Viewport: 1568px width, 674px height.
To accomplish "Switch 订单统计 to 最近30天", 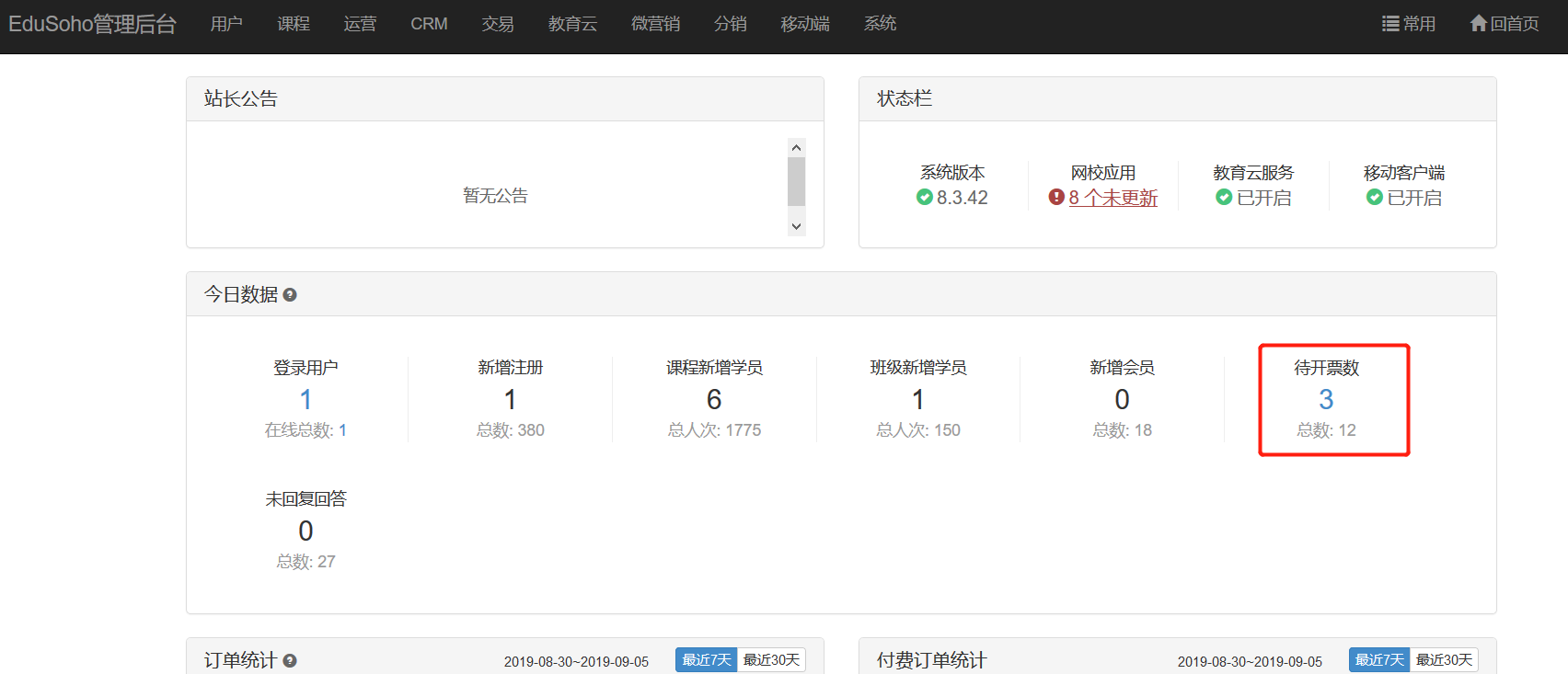I will tap(771, 660).
